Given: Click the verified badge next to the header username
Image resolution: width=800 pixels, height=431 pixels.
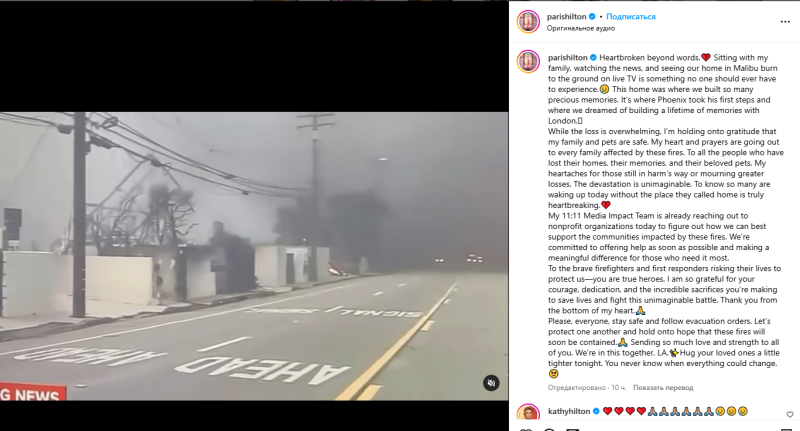Looking at the screenshot, I should coord(592,16).
